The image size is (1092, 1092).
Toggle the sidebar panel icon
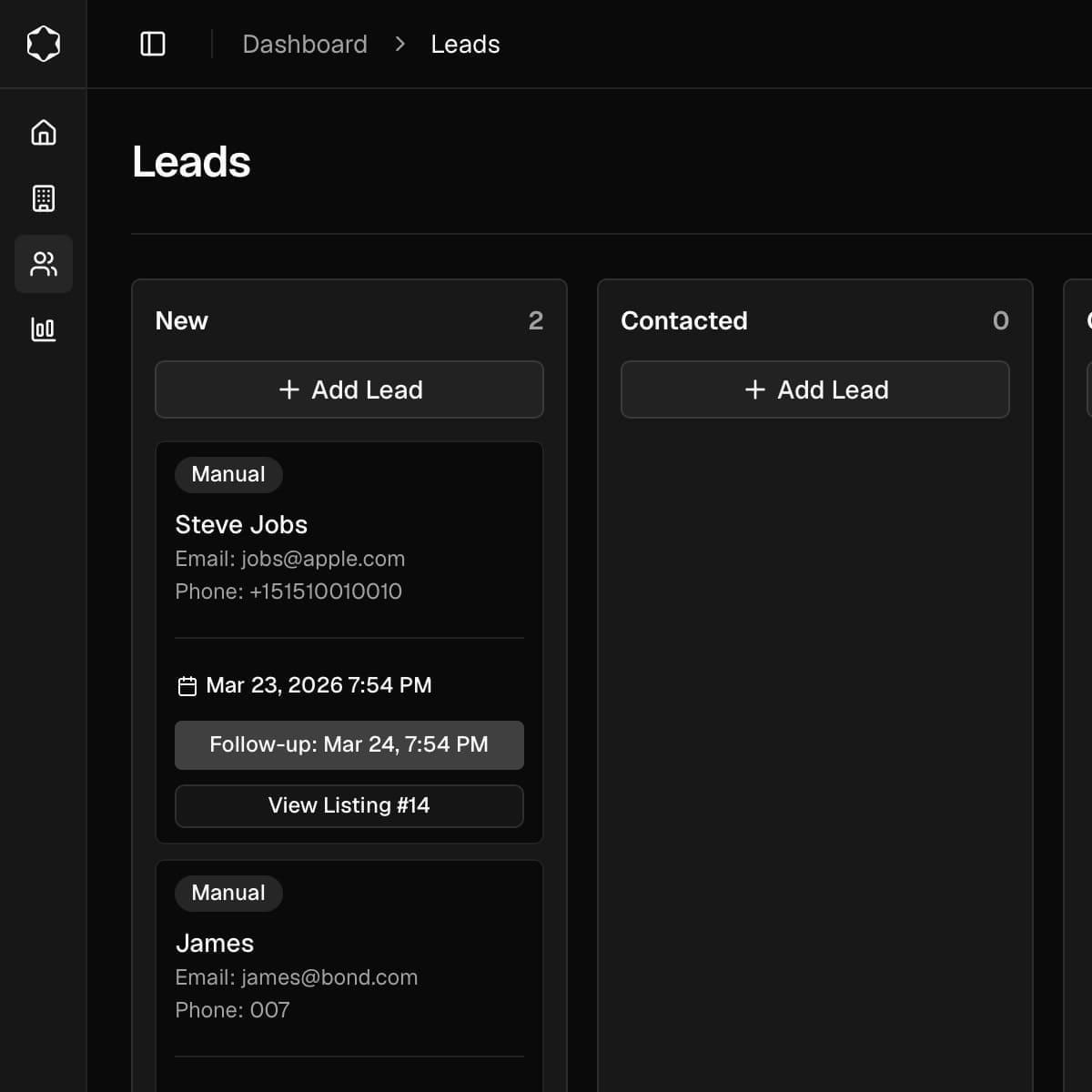(x=153, y=44)
